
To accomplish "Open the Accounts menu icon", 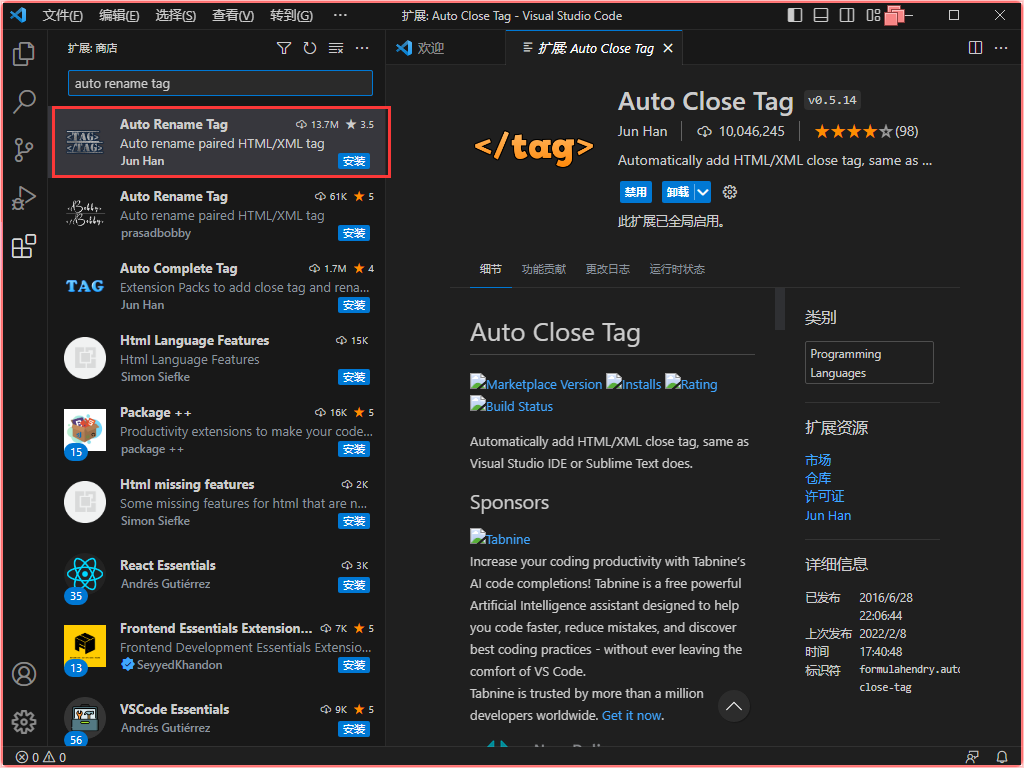I will [x=24, y=674].
